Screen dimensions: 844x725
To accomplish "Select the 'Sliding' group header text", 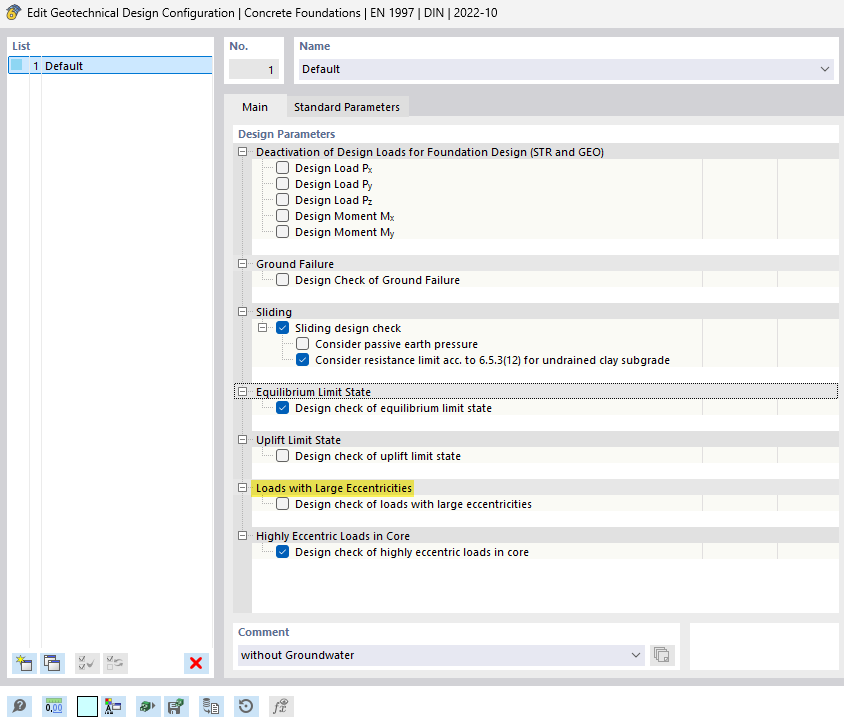I will [273, 312].
